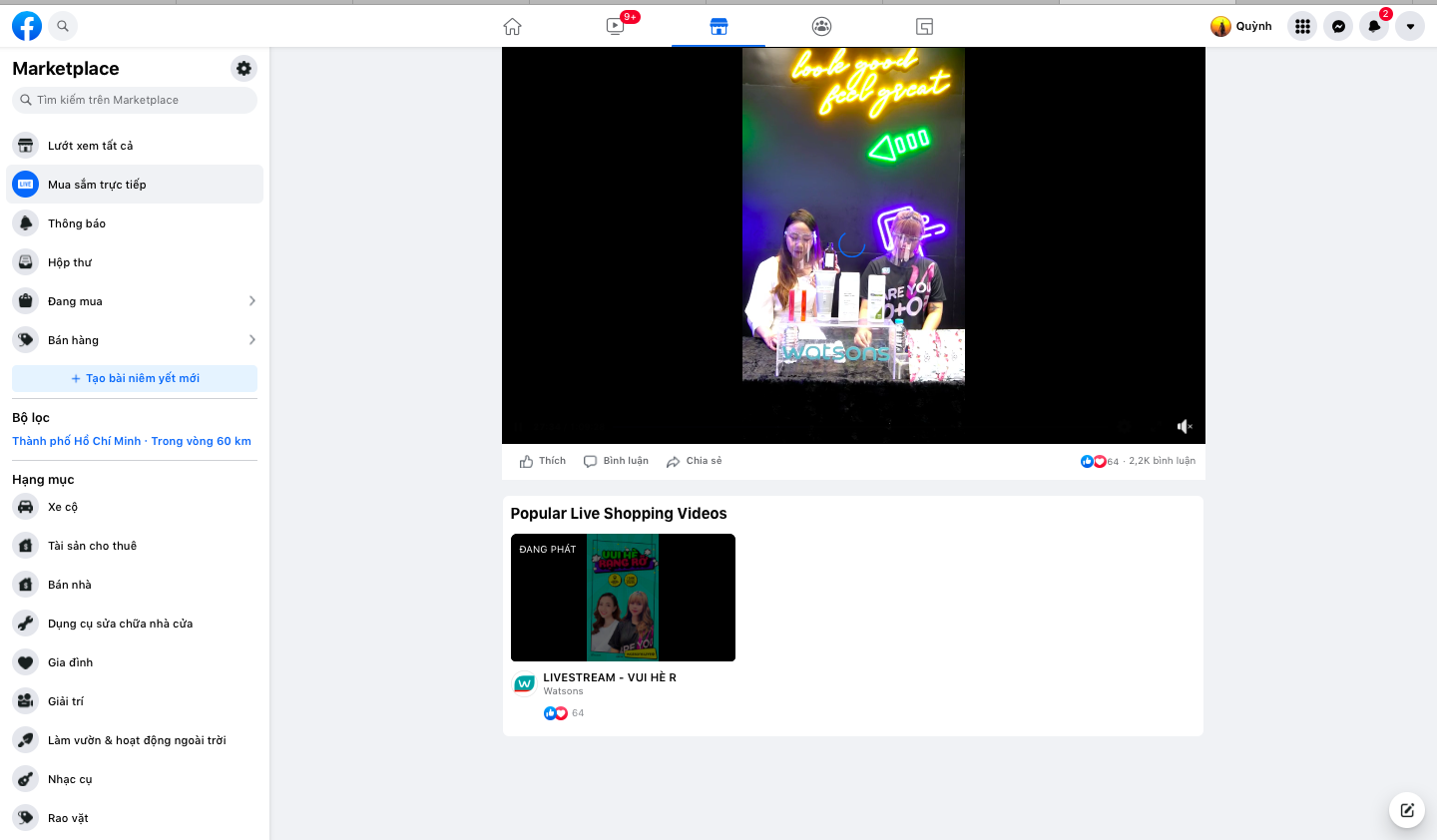This screenshot has width=1437, height=840.
Task: Select Lướt xem tất cả
Action: (135, 146)
